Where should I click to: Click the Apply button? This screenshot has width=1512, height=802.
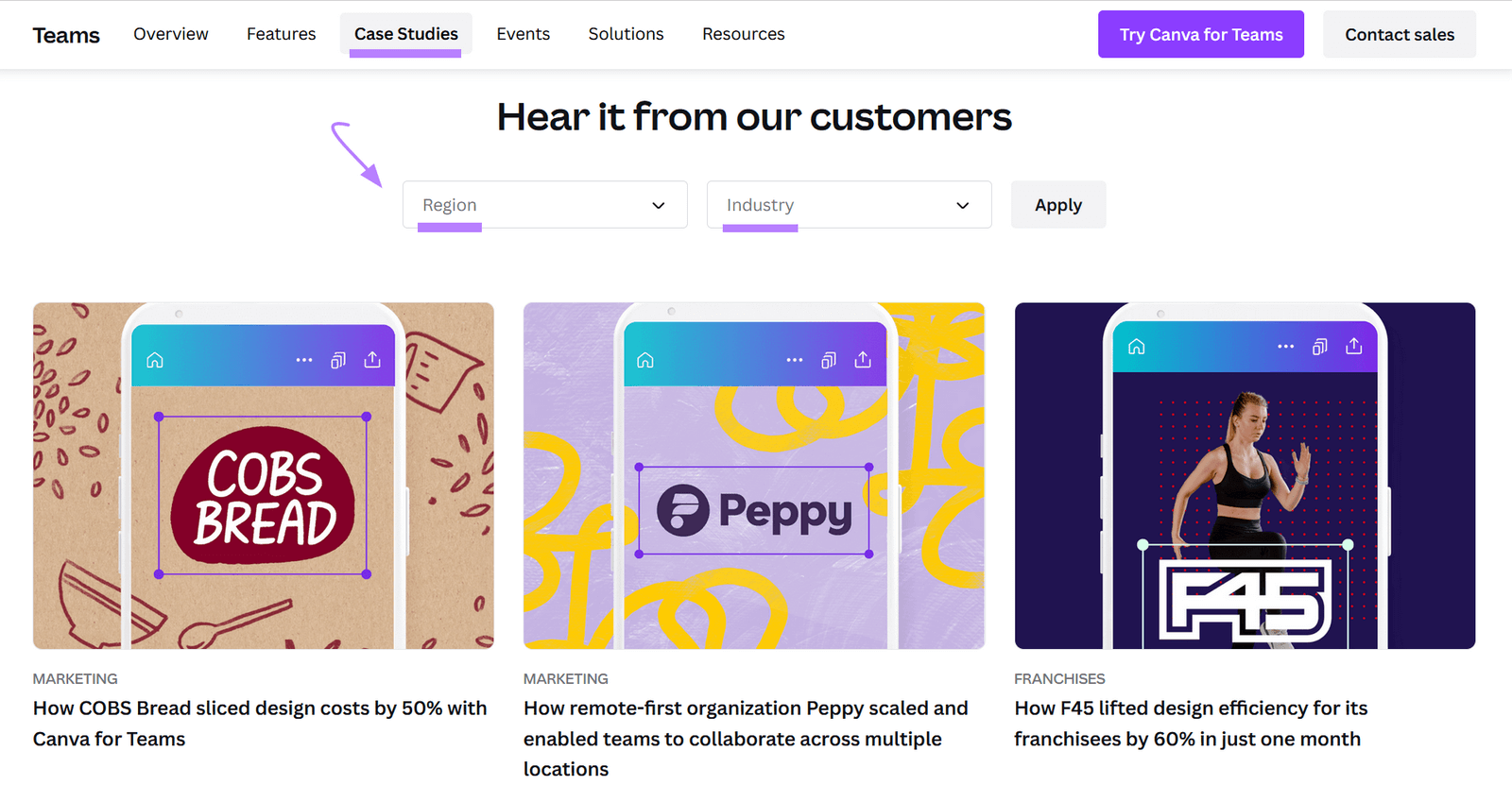click(1057, 204)
